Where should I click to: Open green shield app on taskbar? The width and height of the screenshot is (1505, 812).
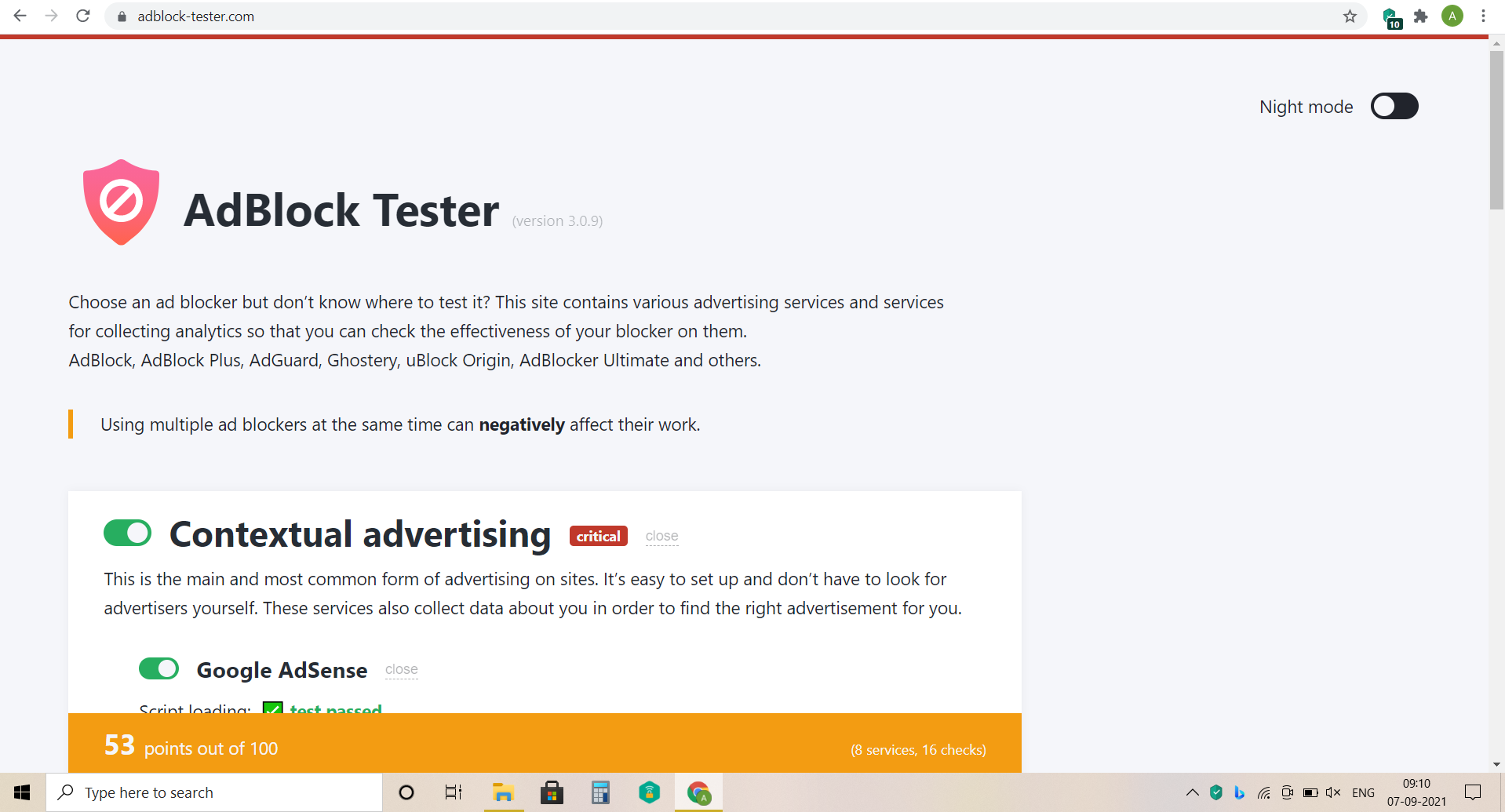click(649, 792)
